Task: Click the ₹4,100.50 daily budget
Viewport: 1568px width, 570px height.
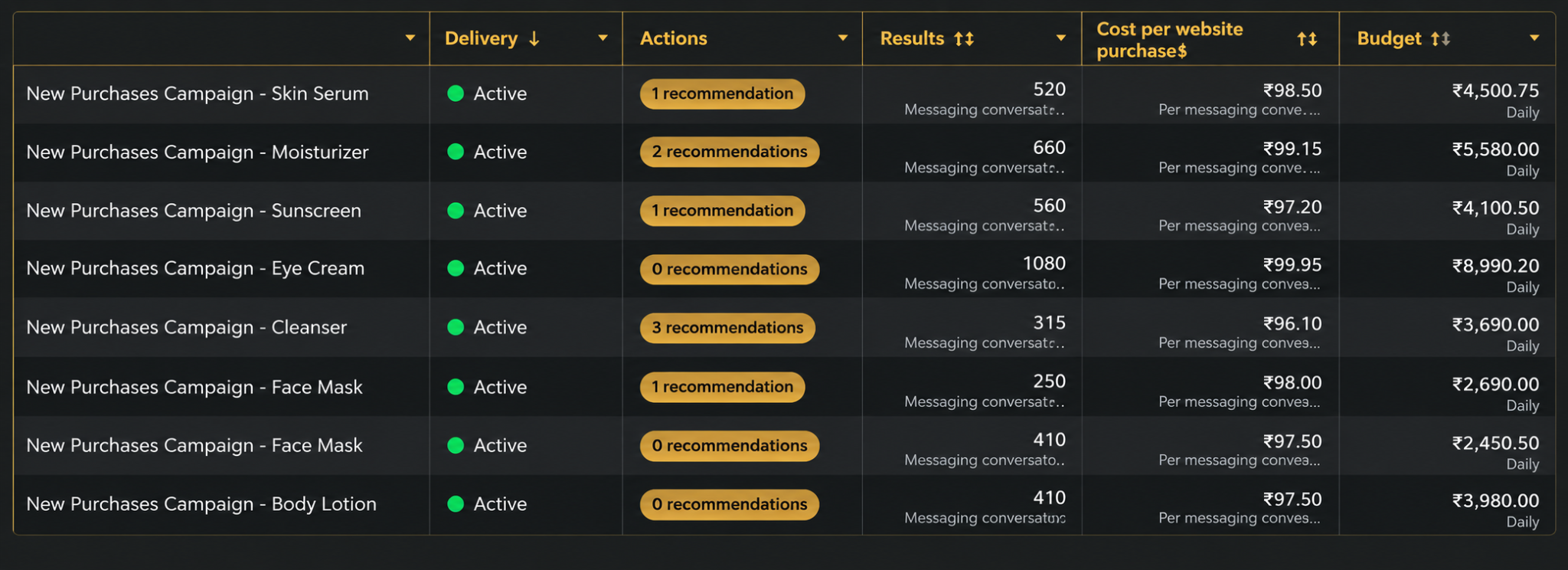Action: click(1495, 208)
